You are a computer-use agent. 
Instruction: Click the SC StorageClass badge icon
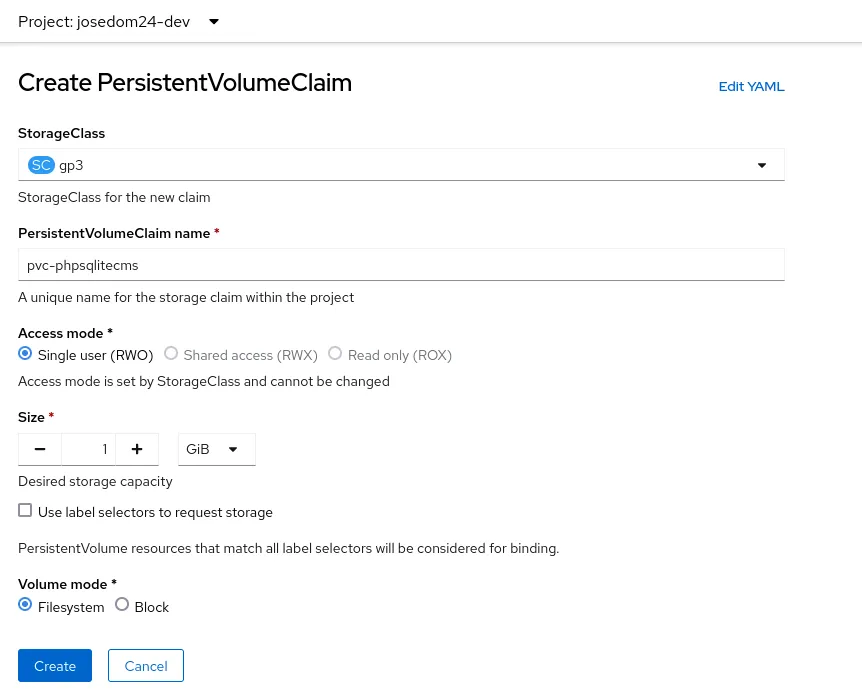(41, 164)
